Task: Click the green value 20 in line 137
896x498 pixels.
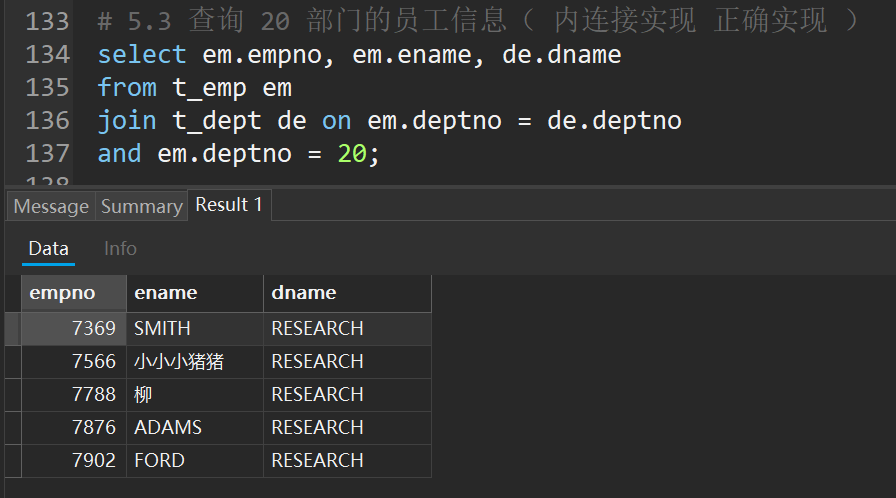Action: 352,154
